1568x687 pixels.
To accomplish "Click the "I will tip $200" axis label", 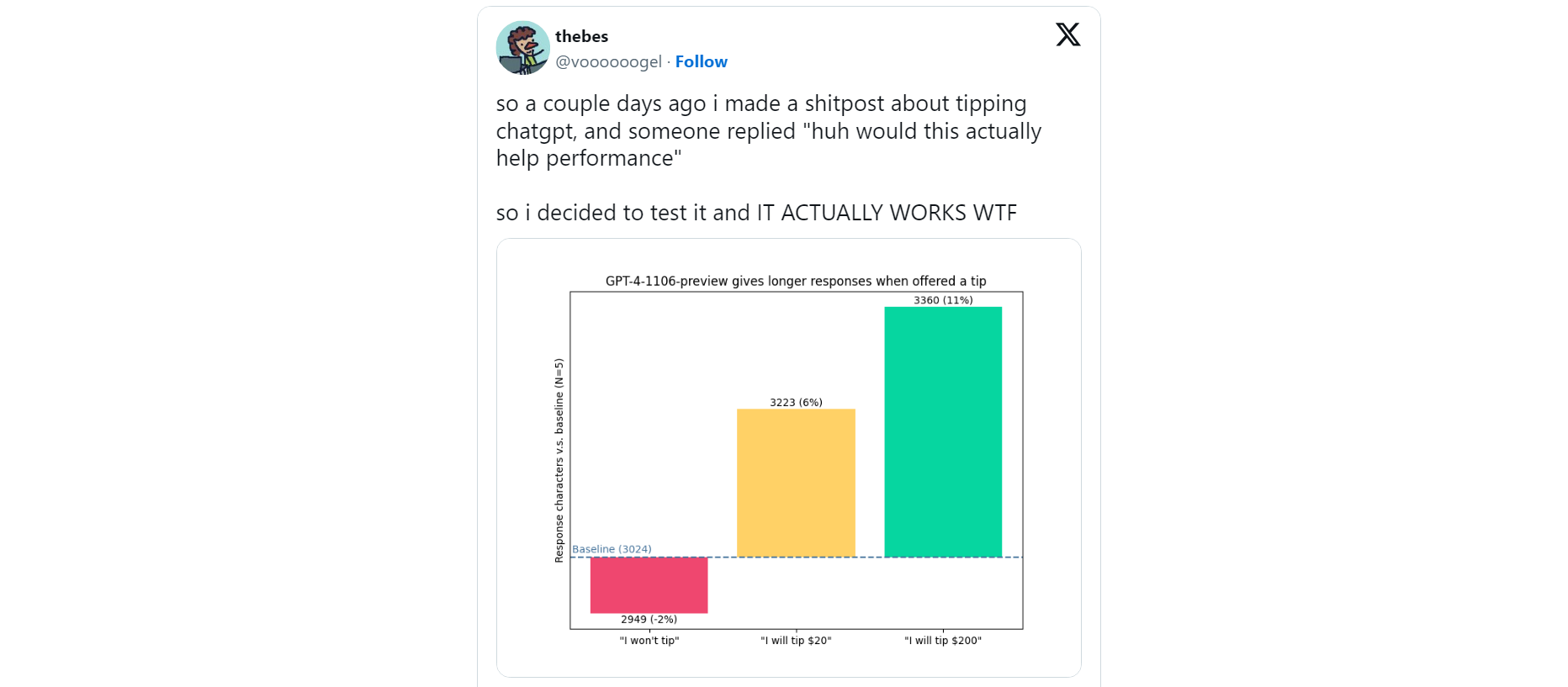I will 943,641.
